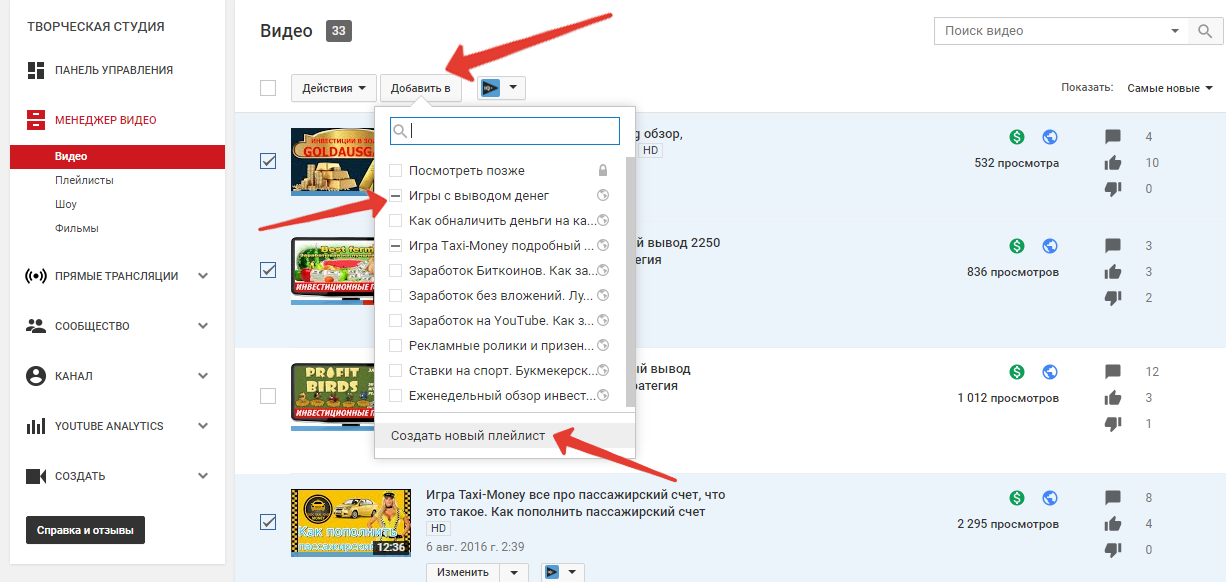Click comments bubble icon on Profit Birds row
The height and width of the screenshot is (582, 1226).
click(1113, 372)
